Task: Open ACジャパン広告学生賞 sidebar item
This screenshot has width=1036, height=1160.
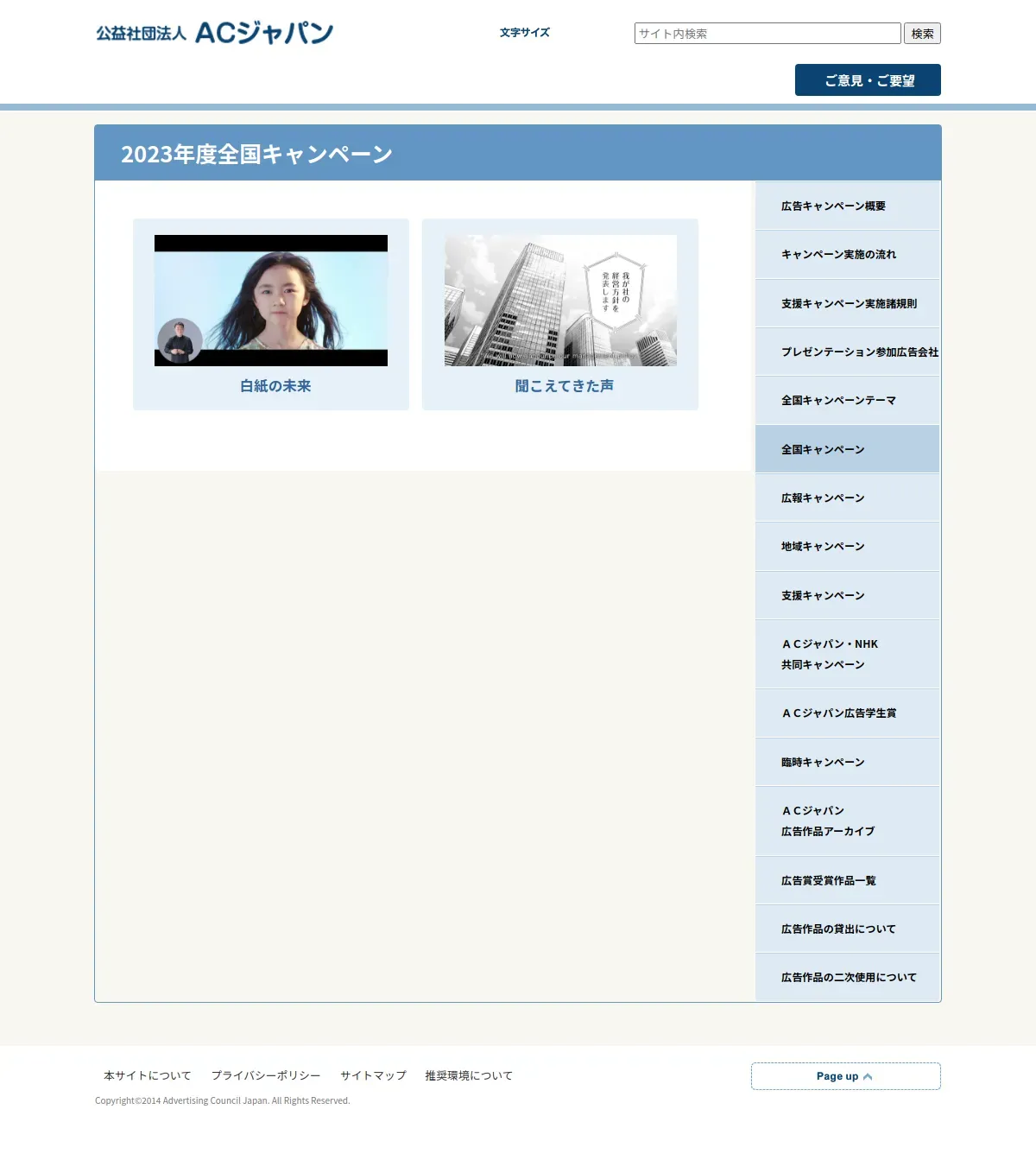Action: (x=848, y=713)
